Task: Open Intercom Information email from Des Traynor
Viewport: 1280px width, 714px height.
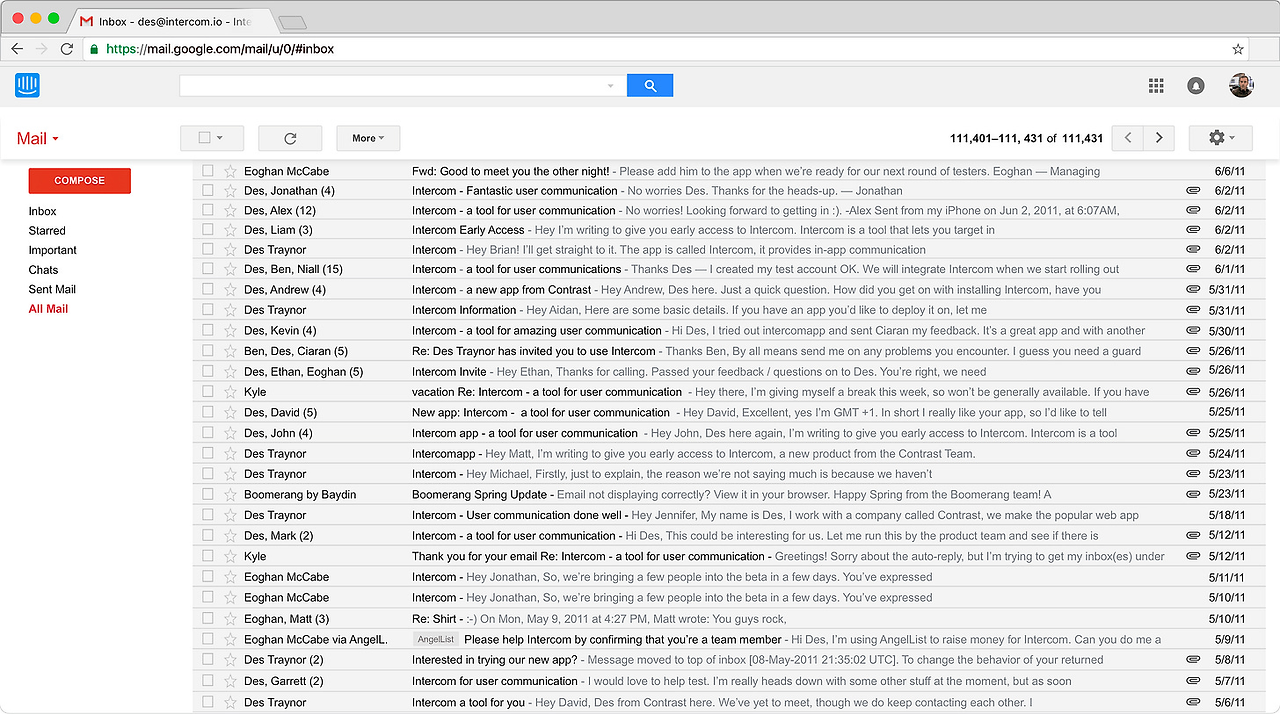Action: [x=464, y=310]
